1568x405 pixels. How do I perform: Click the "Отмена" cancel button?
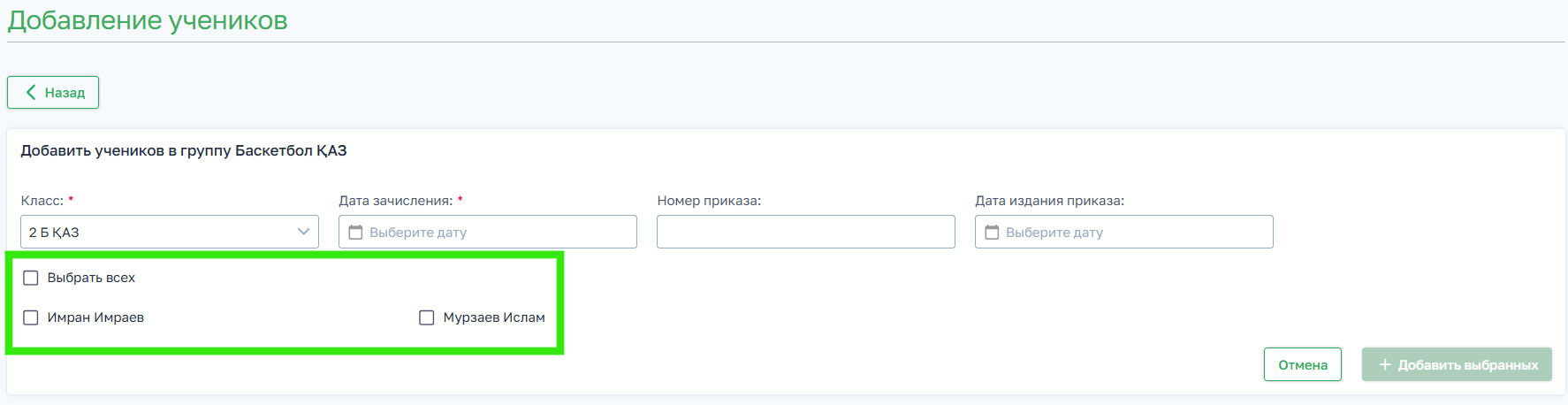coord(1302,364)
